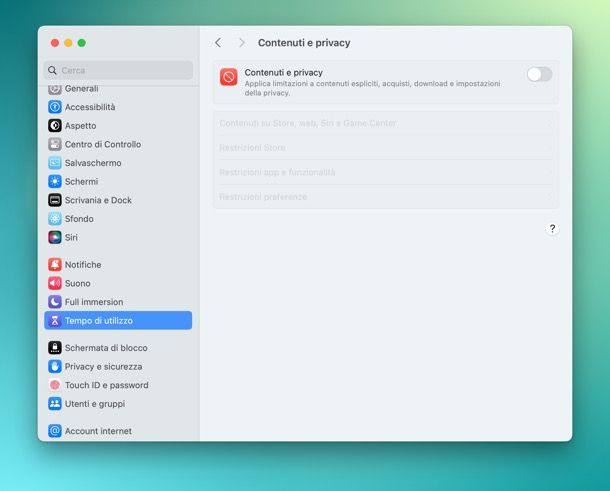
Task: Click the 'Applica limitazioni a contenuti' description
Action: tap(372, 88)
